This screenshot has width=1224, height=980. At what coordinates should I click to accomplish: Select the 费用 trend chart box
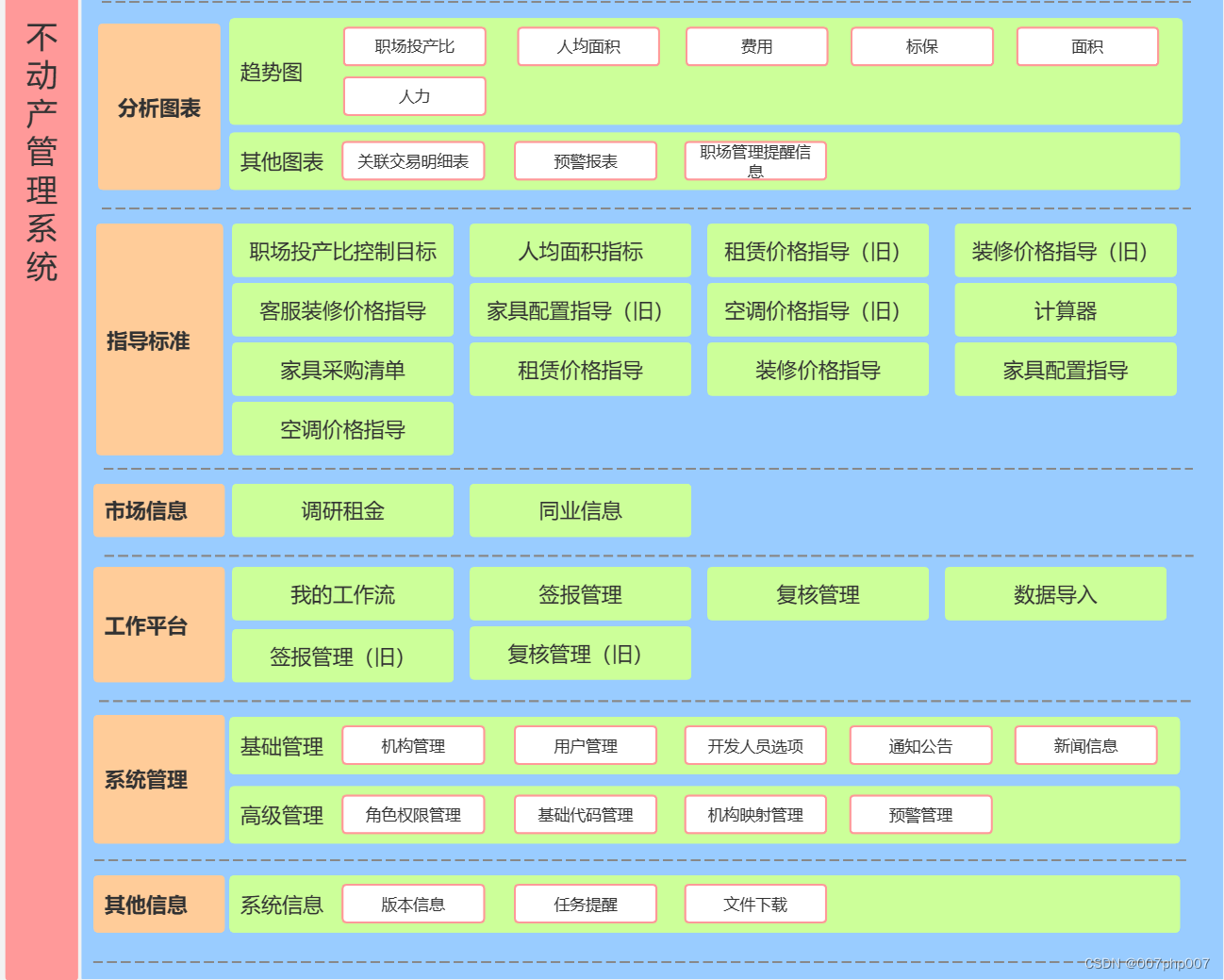pyautogui.click(x=757, y=46)
